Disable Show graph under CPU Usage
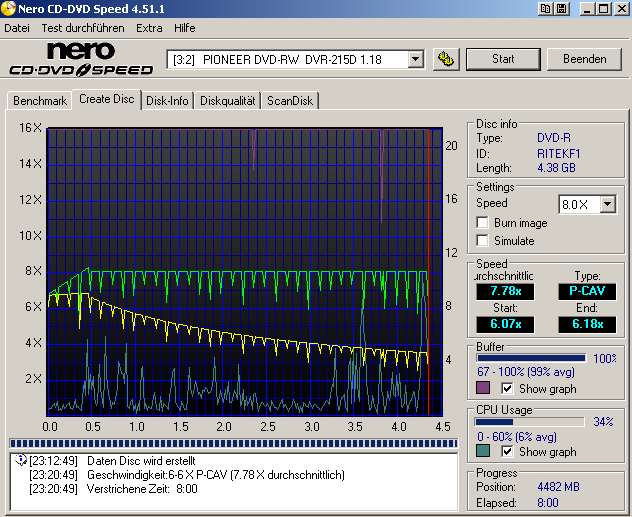The width and height of the screenshot is (632, 517). [508, 452]
